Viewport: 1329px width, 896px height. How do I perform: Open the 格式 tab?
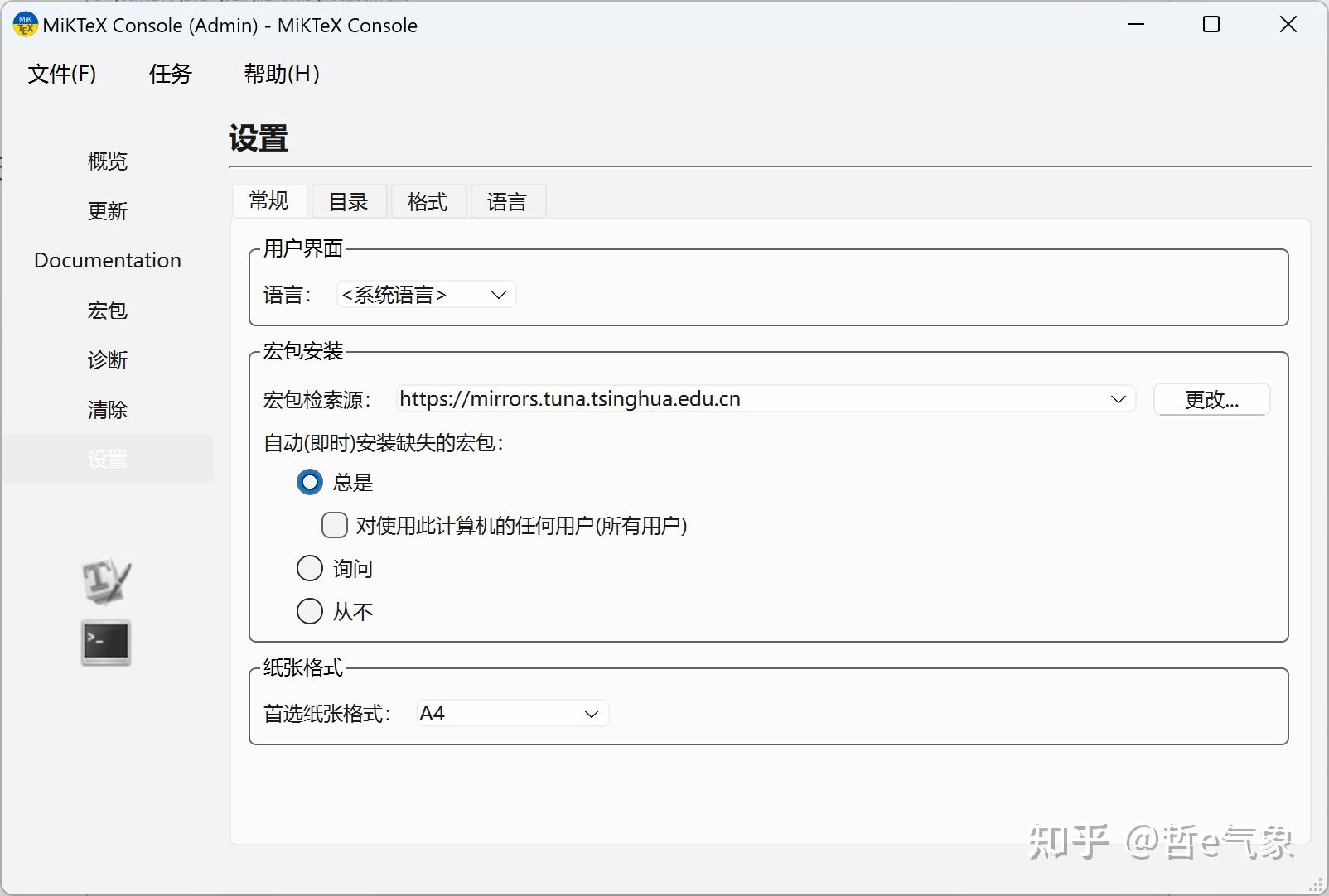[x=428, y=200]
